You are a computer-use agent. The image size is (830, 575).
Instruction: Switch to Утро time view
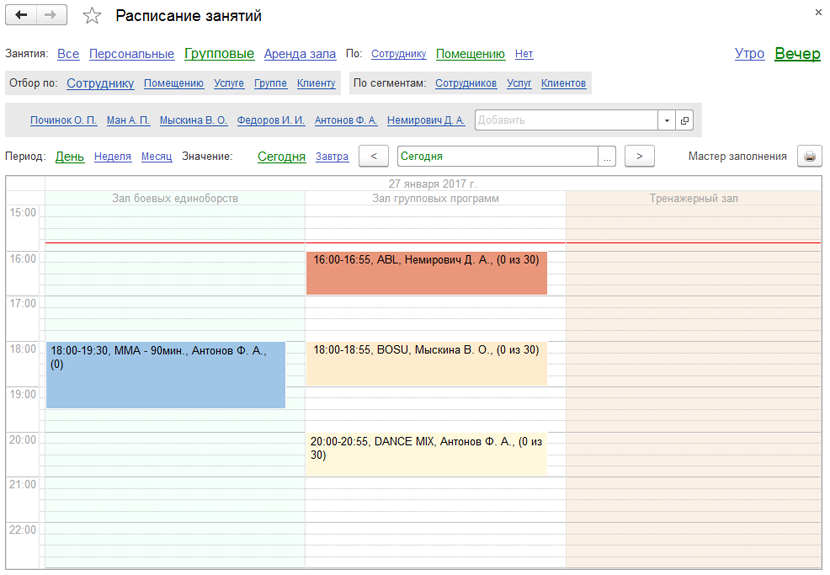tap(749, 54)
